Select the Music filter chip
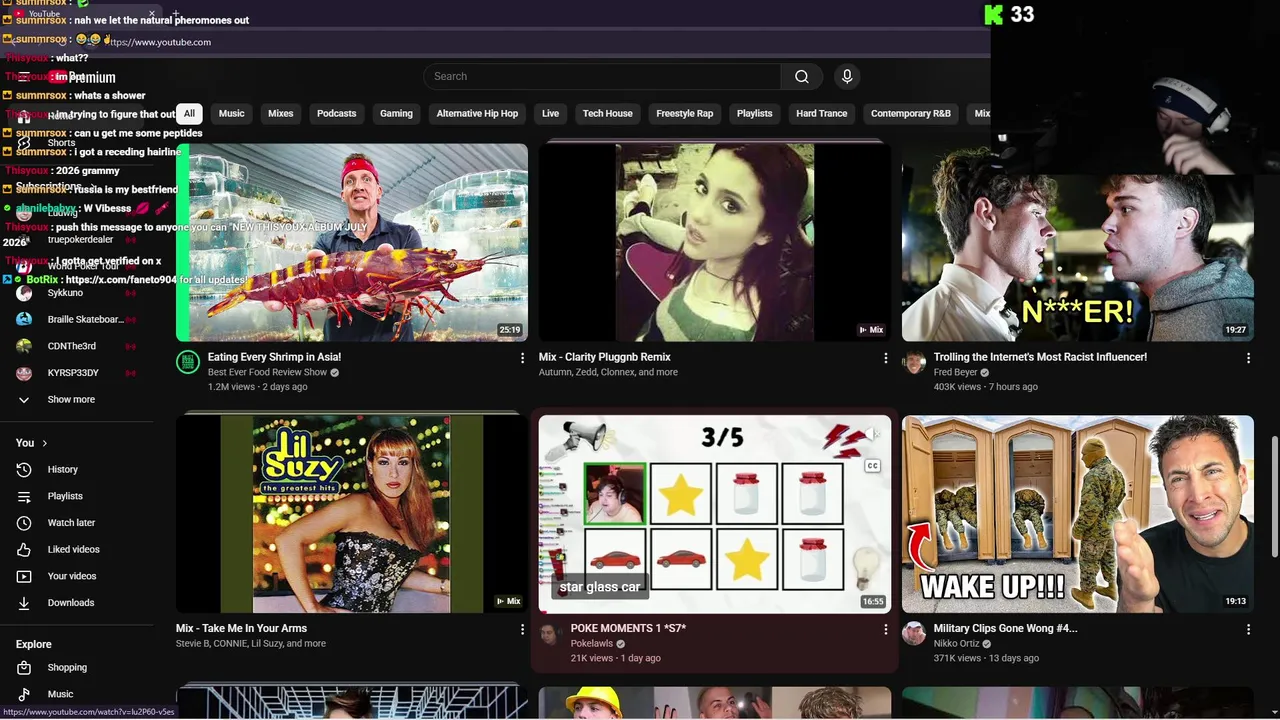The width and height of the screenshot is (1280, 720). tap(231, 113)
